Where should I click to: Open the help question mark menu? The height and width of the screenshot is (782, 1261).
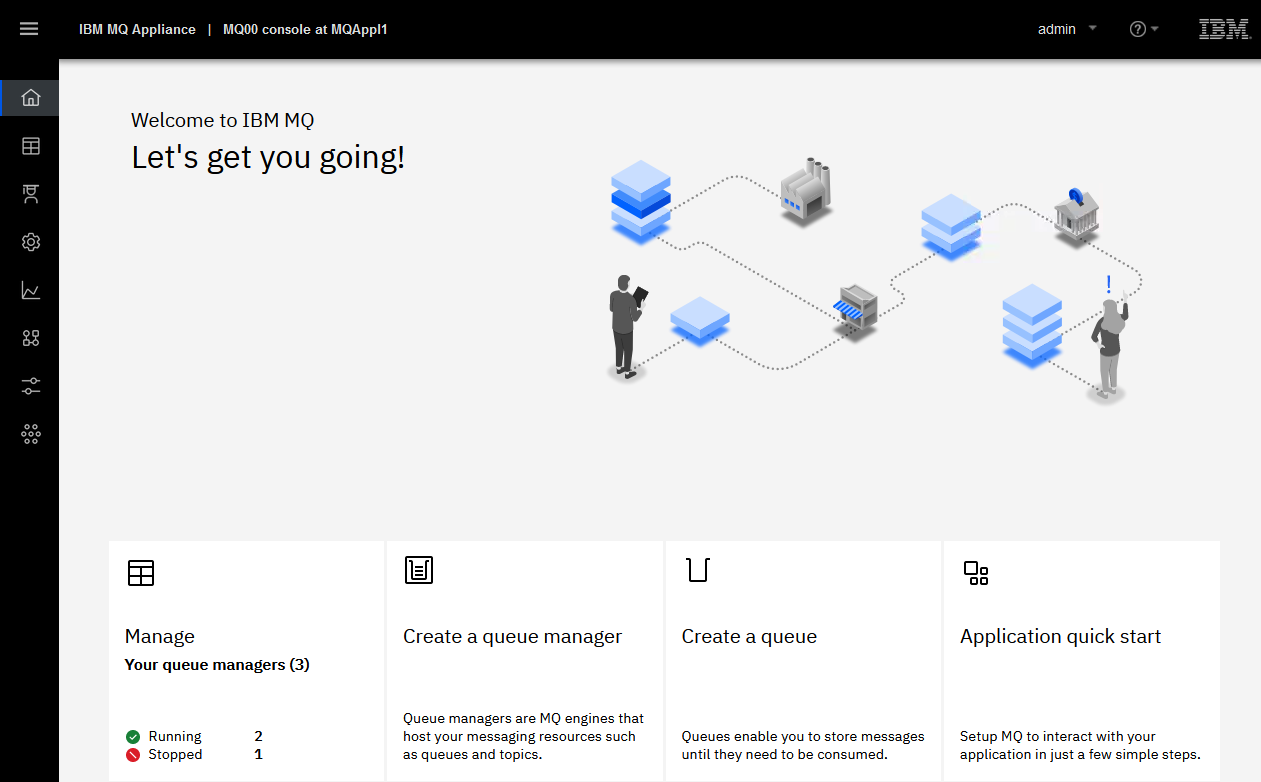point(1144,29)
